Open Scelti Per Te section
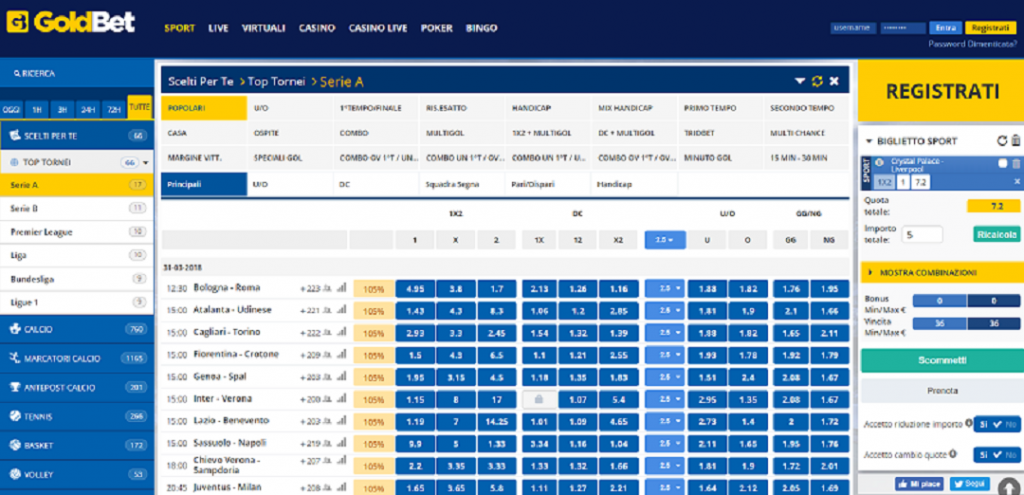Viewport: 1024px width, 495px height. click(x=76, y=136)
